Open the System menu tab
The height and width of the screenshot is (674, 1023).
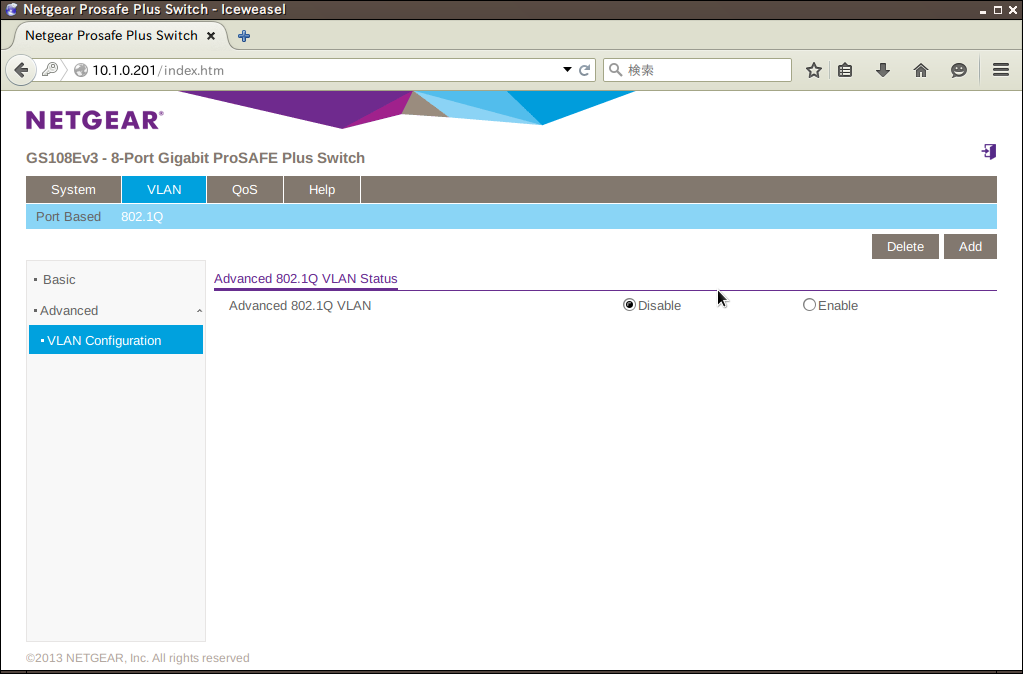(73, 190)
